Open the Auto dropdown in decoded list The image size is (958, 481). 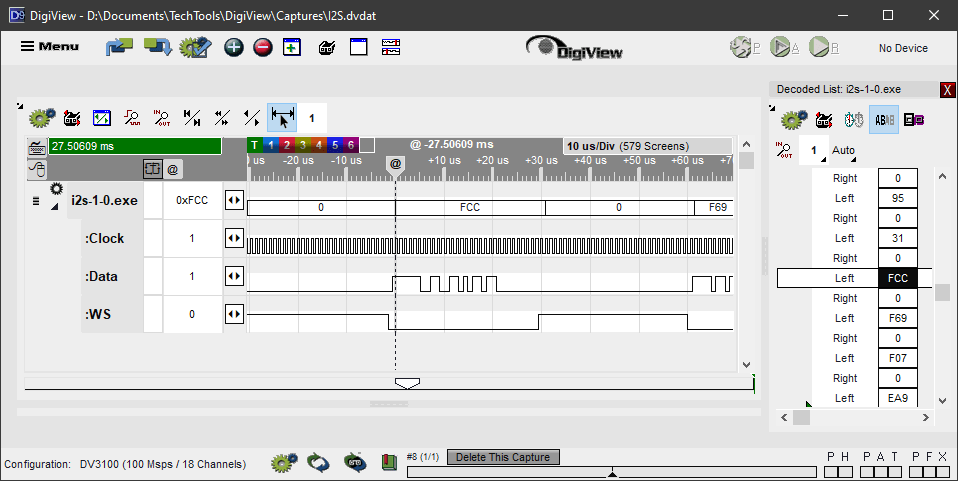pyautogui.click(x=844, y=151)
